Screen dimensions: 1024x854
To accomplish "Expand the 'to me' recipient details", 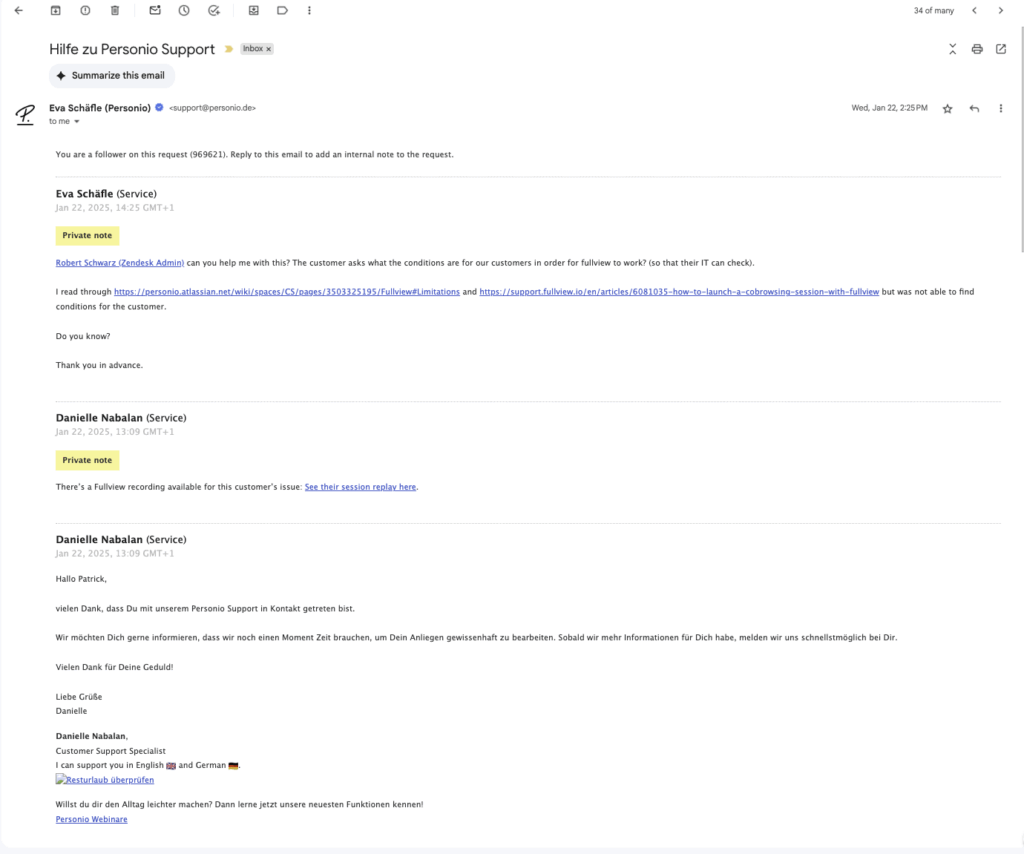I will (76, 122).
